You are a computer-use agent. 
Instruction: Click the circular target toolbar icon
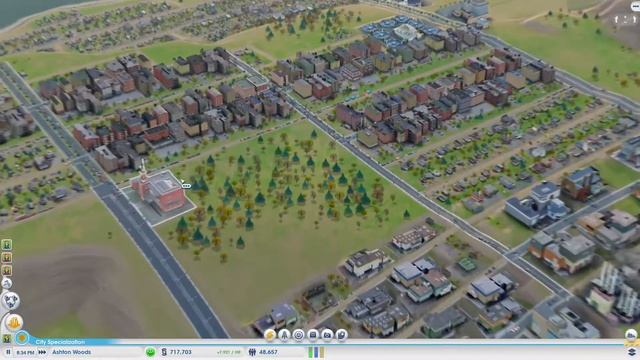click(299, 335)
